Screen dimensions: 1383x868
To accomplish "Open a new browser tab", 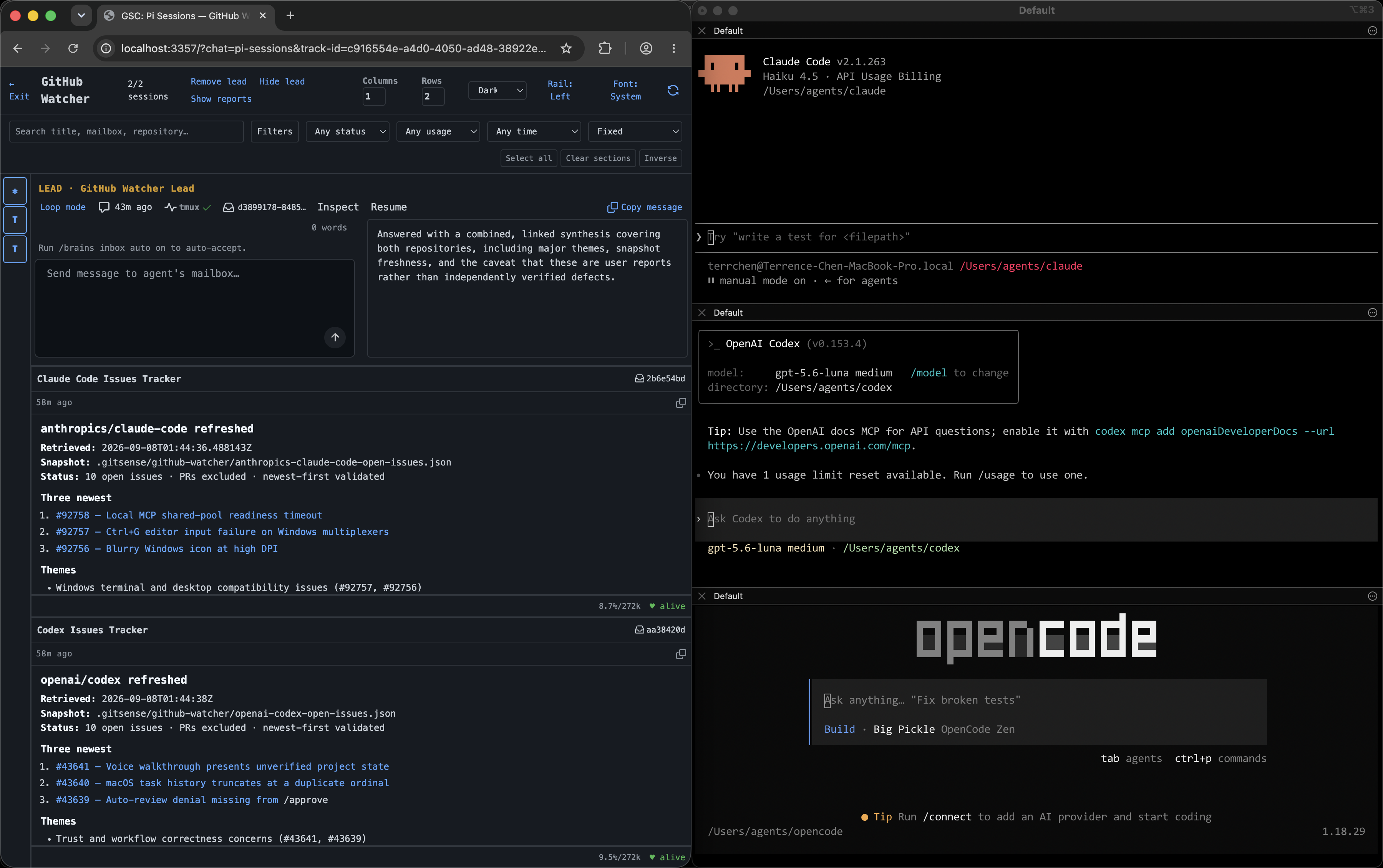I will coord(290,15).
